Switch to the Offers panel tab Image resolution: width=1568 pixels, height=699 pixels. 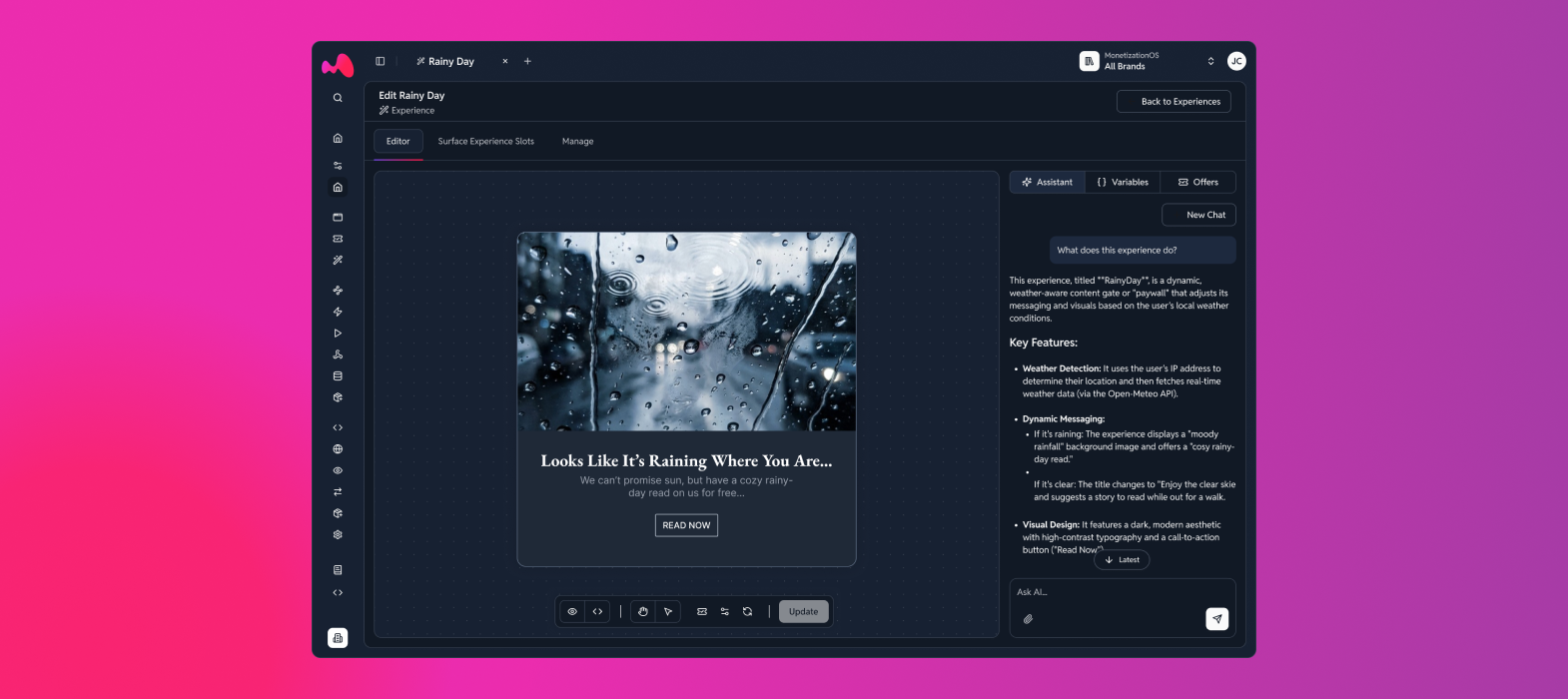[x=1198, y=182]
